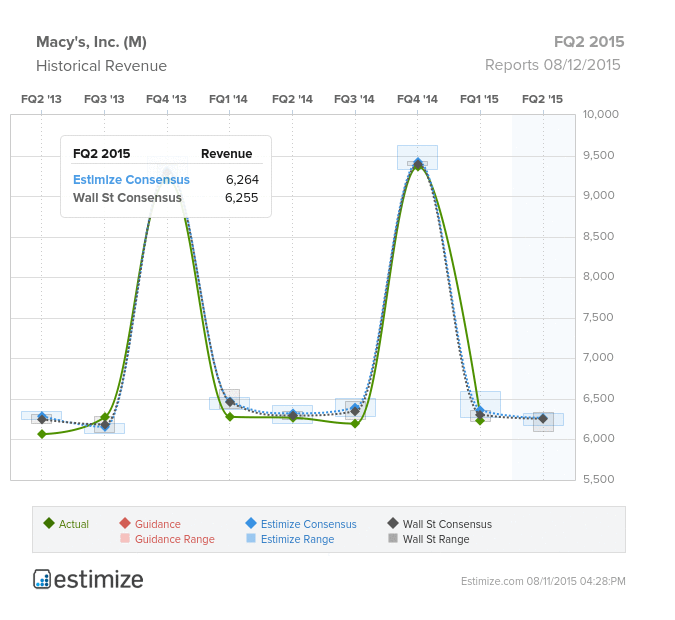Click the 5,500 axis label
This screenshot has width=675, height=620.
click(598, 479)
